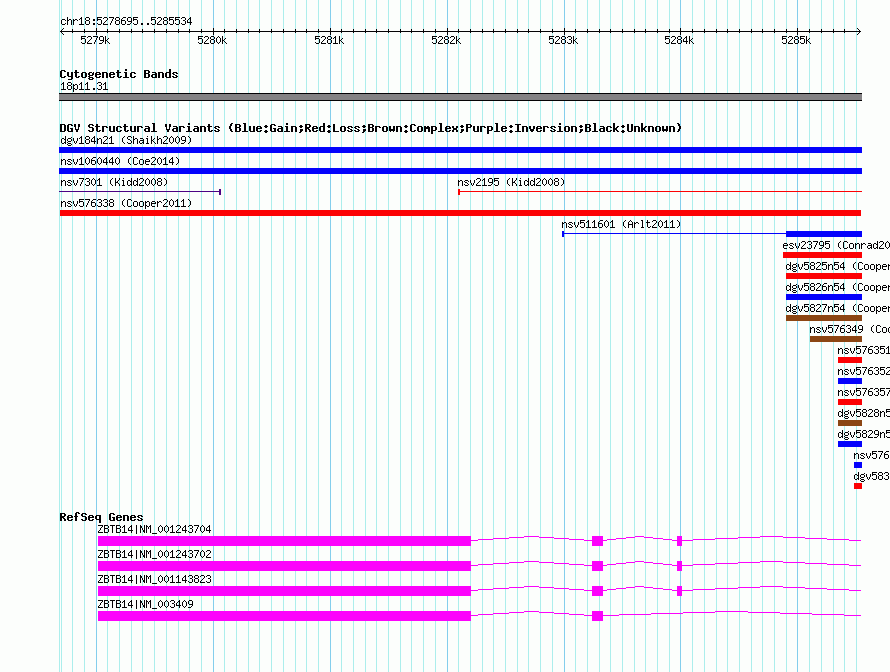Select the dgv5829n54 blue variant bar
890x672 pixels.
(850, 444)
